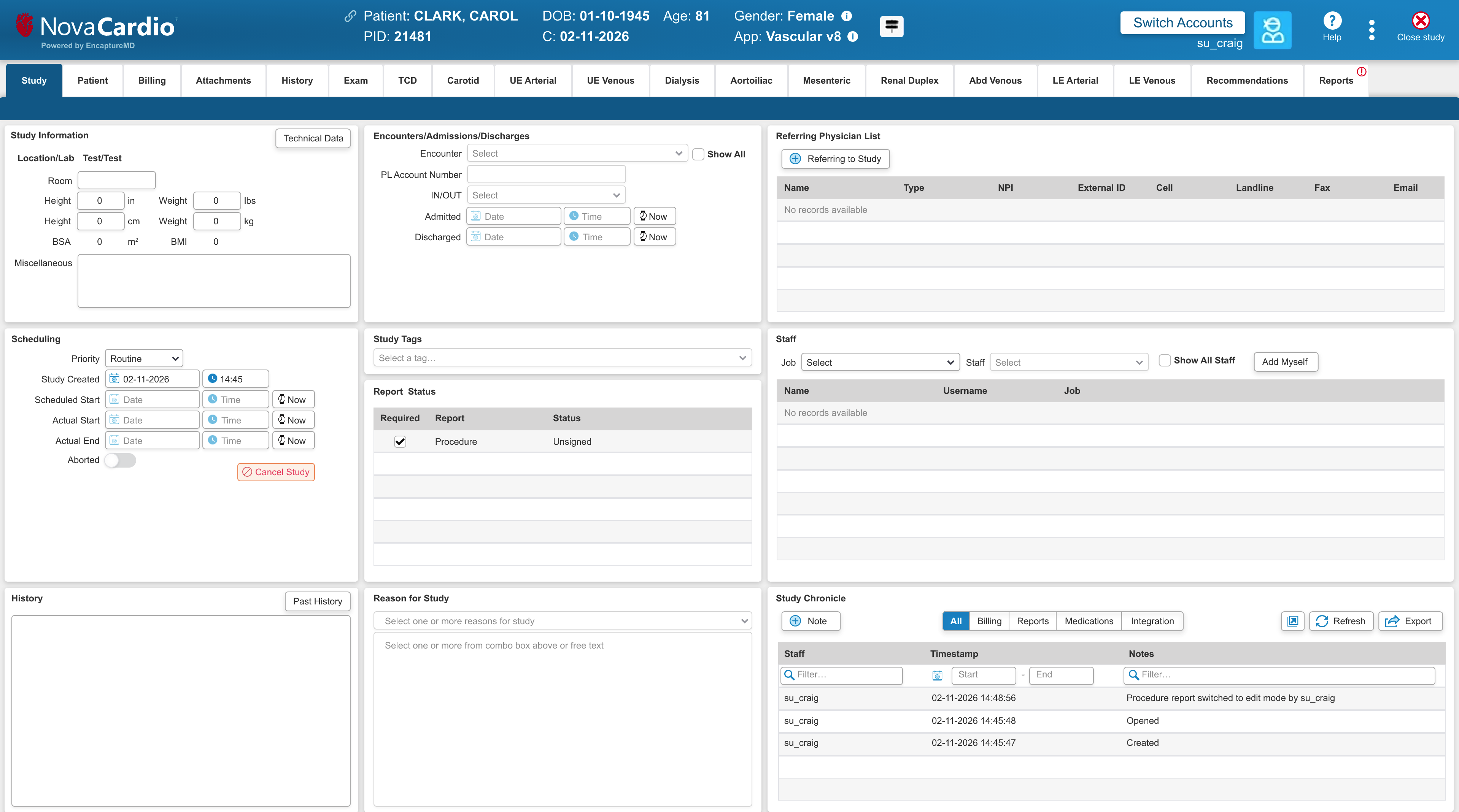The image size is (1459, 812).
Task: Click the Study Chronicle pop-out icon
Action: point(1292,621)
